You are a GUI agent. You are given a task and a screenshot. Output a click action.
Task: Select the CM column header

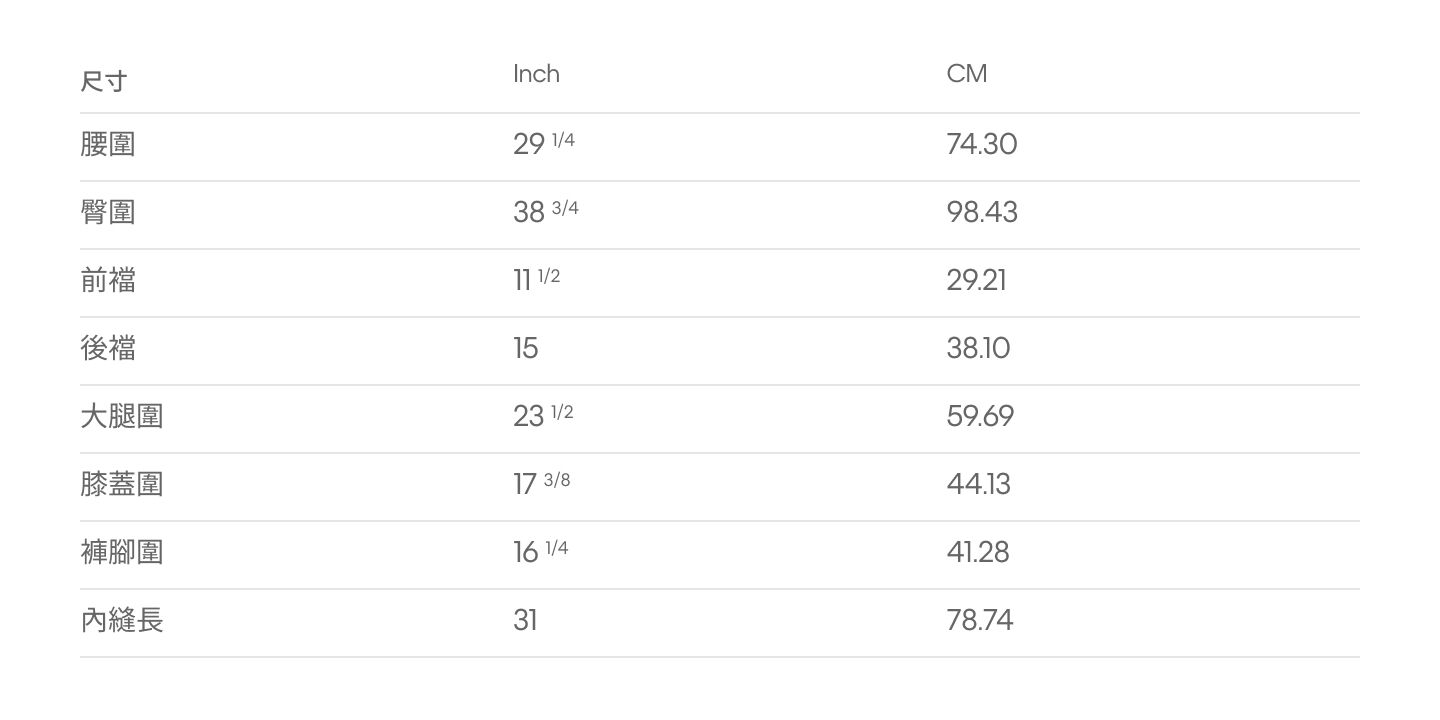click(967, 74)
